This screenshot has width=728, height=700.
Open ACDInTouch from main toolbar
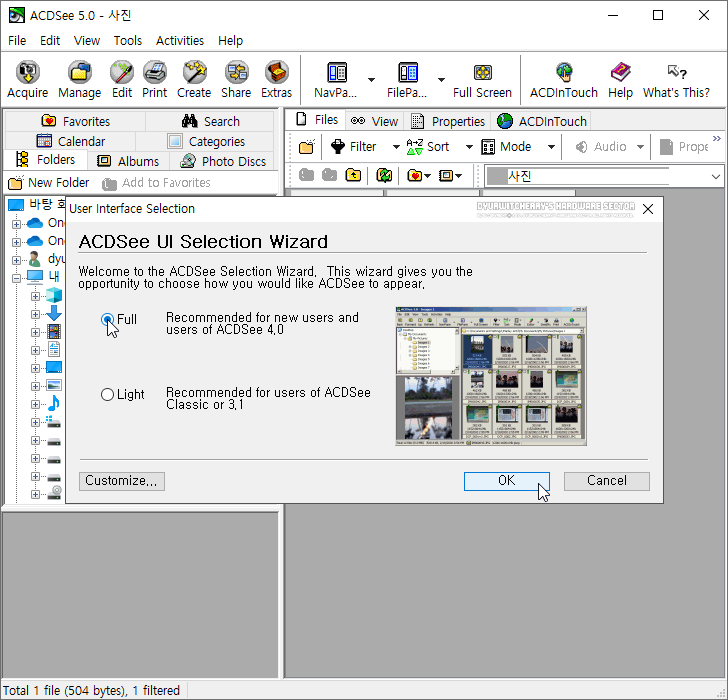coord(564,79)
